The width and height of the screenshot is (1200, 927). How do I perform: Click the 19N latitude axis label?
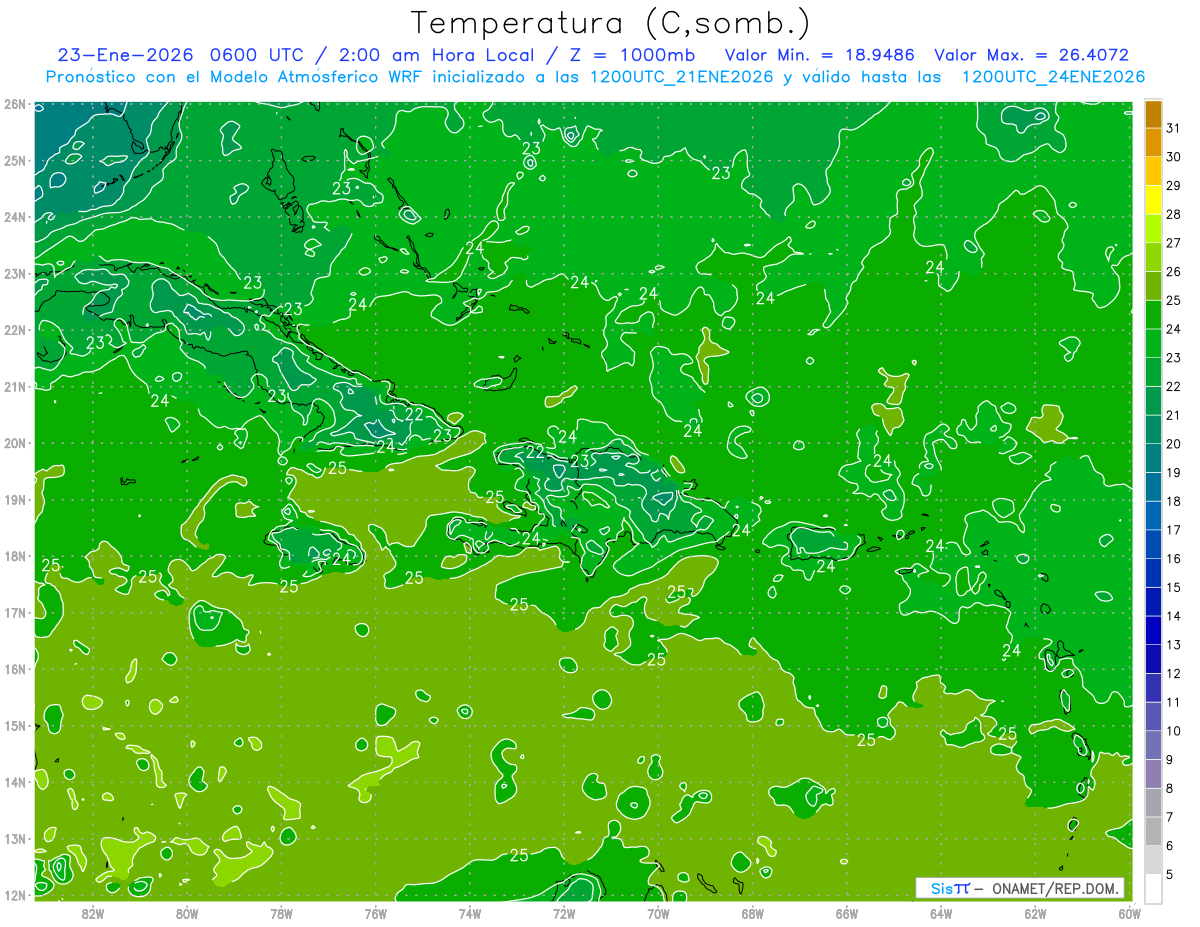tap(14, 499)
